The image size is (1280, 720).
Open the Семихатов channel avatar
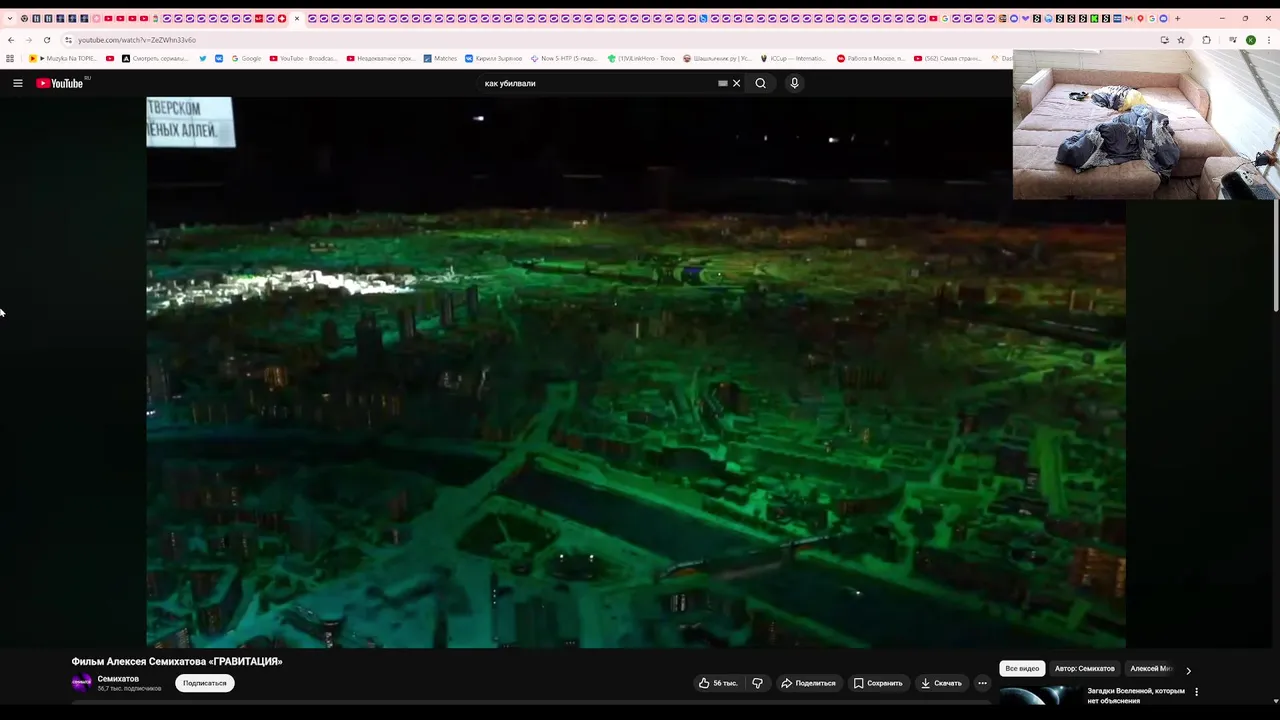tap(81, 683)
